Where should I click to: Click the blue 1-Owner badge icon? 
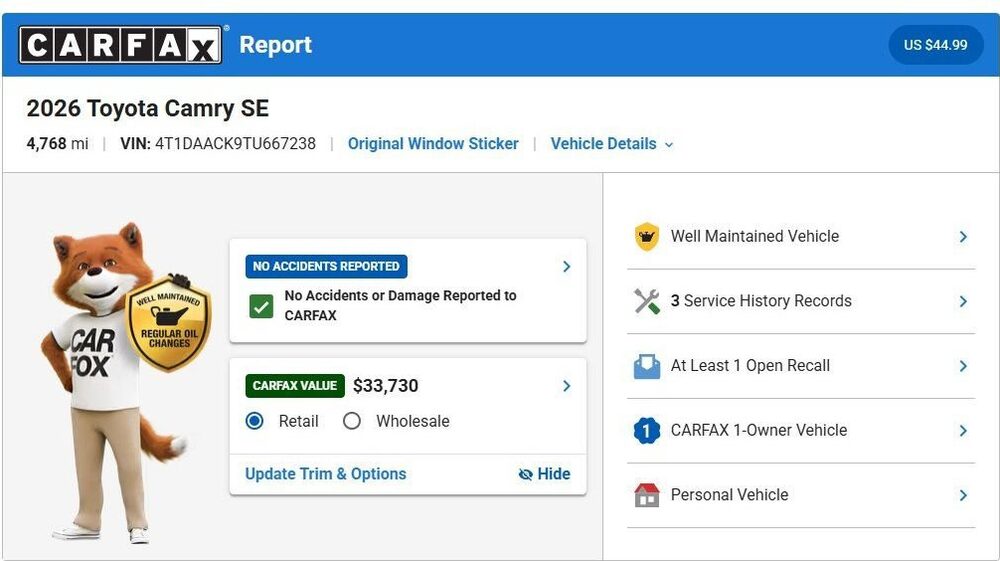click(647, 431)
